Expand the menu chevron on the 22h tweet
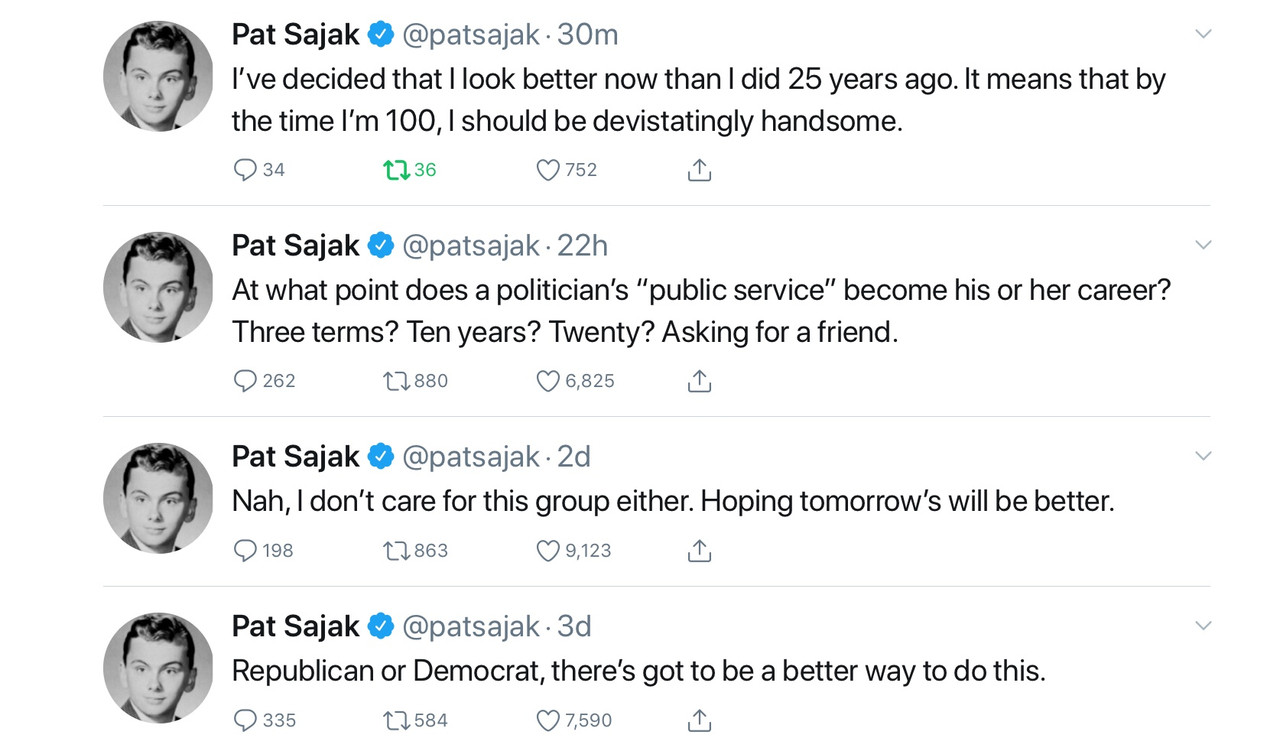 click(1203, 245)
